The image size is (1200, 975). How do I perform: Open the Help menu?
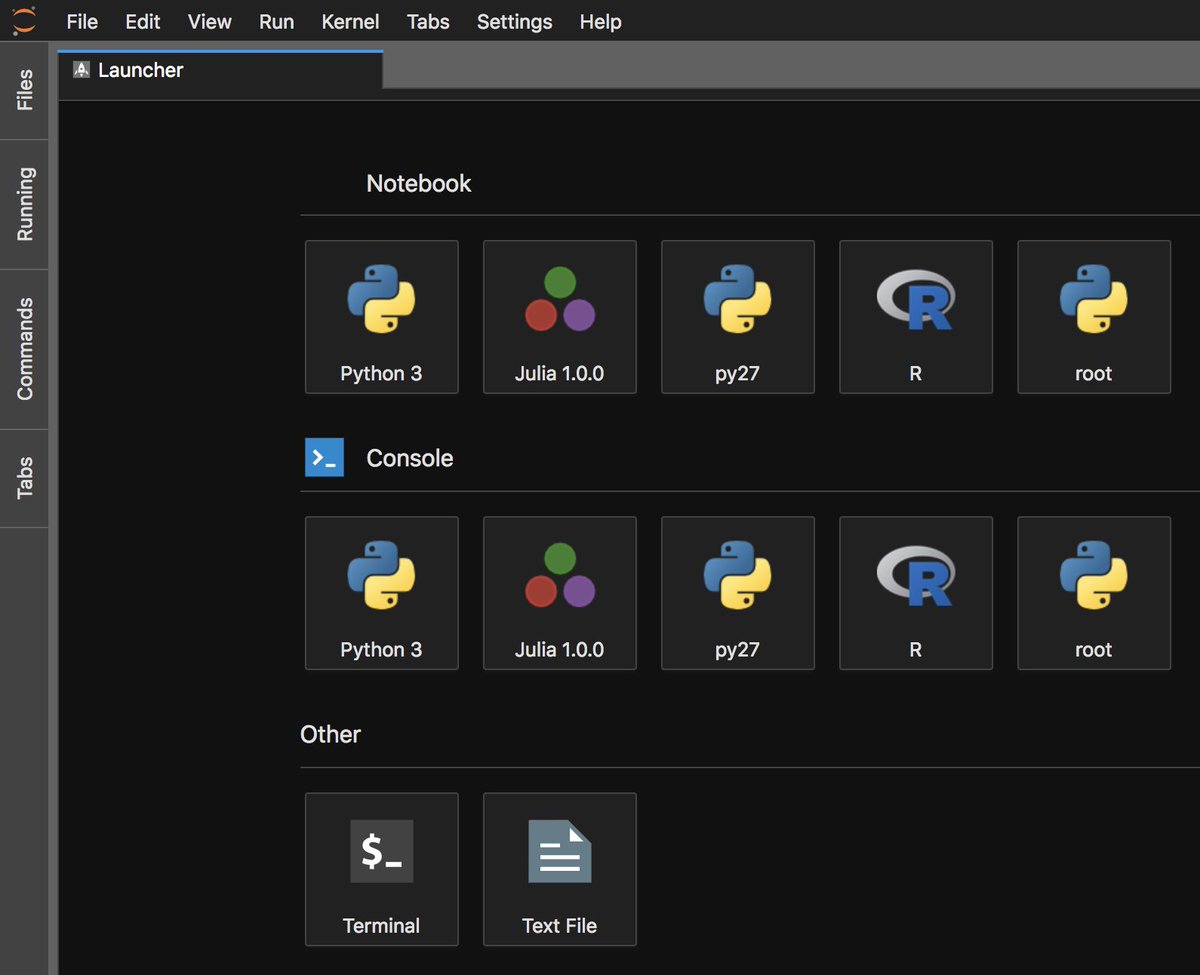tap(600, 21)
